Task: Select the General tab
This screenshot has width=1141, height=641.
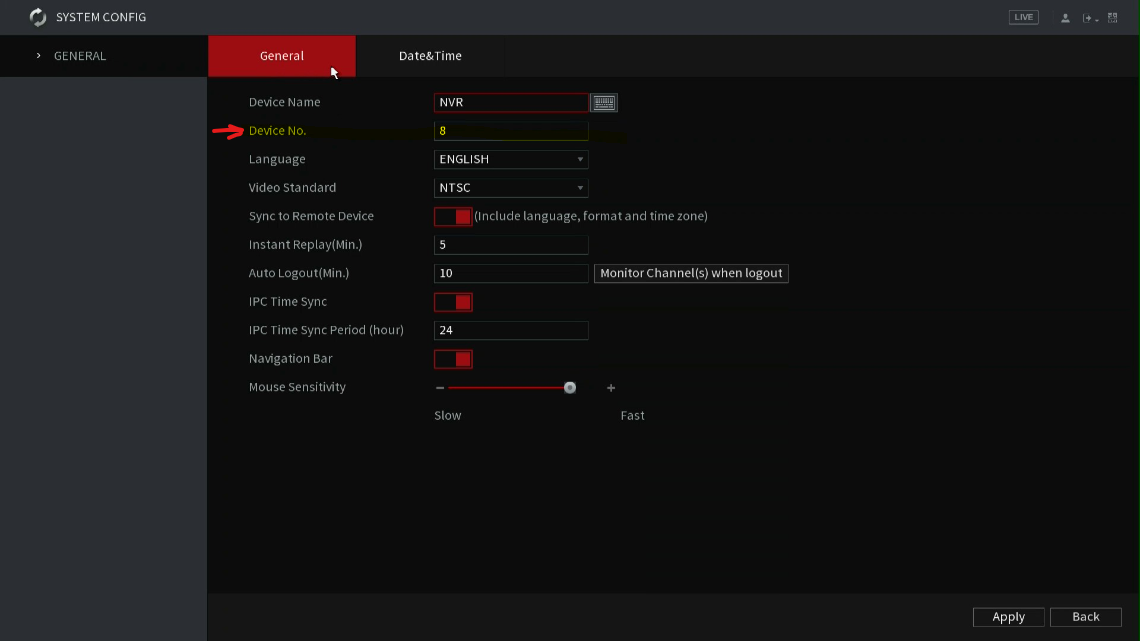Action: (x=282, y=56)
